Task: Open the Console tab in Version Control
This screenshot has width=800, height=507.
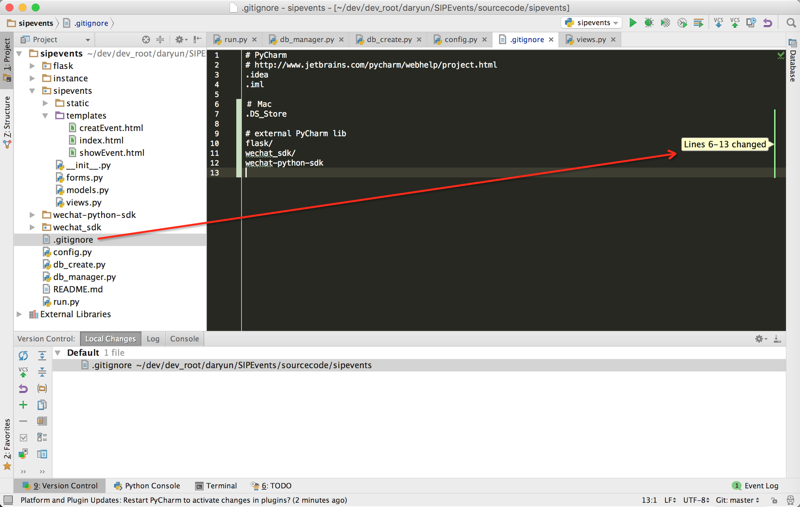Action: (184, 339)
